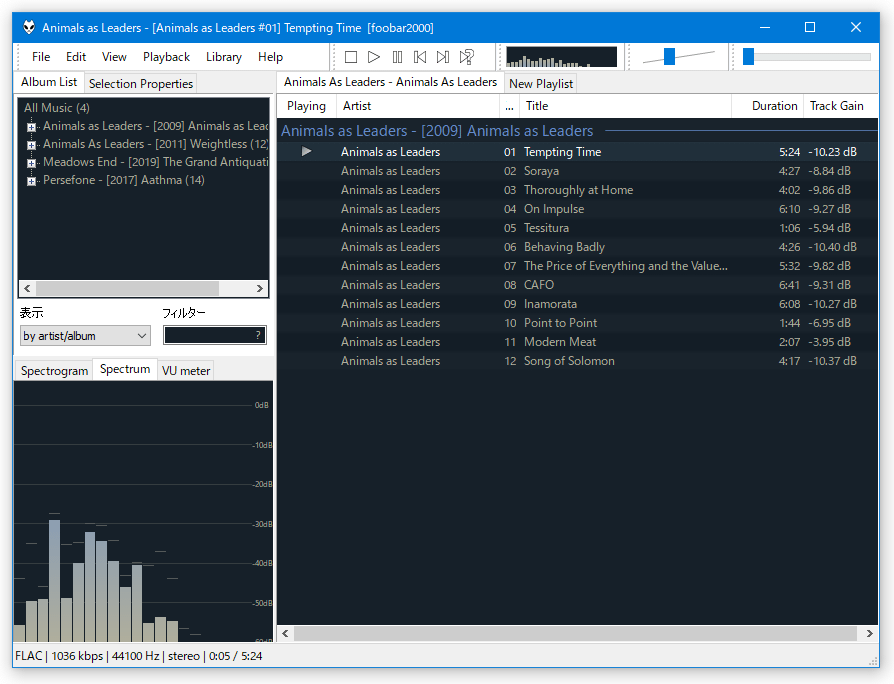Select track 04 On Impulse
The width and height of the screenshot is (894, 684).
click(x=578, y=209)
